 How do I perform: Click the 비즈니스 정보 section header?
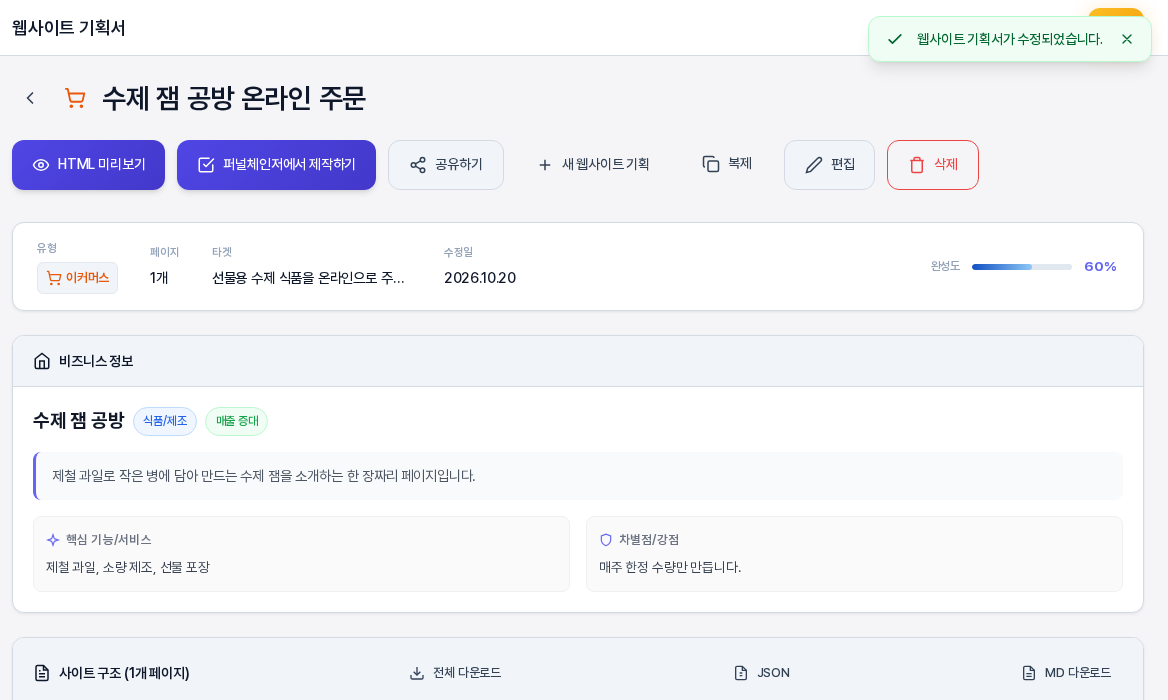[96, 361]
